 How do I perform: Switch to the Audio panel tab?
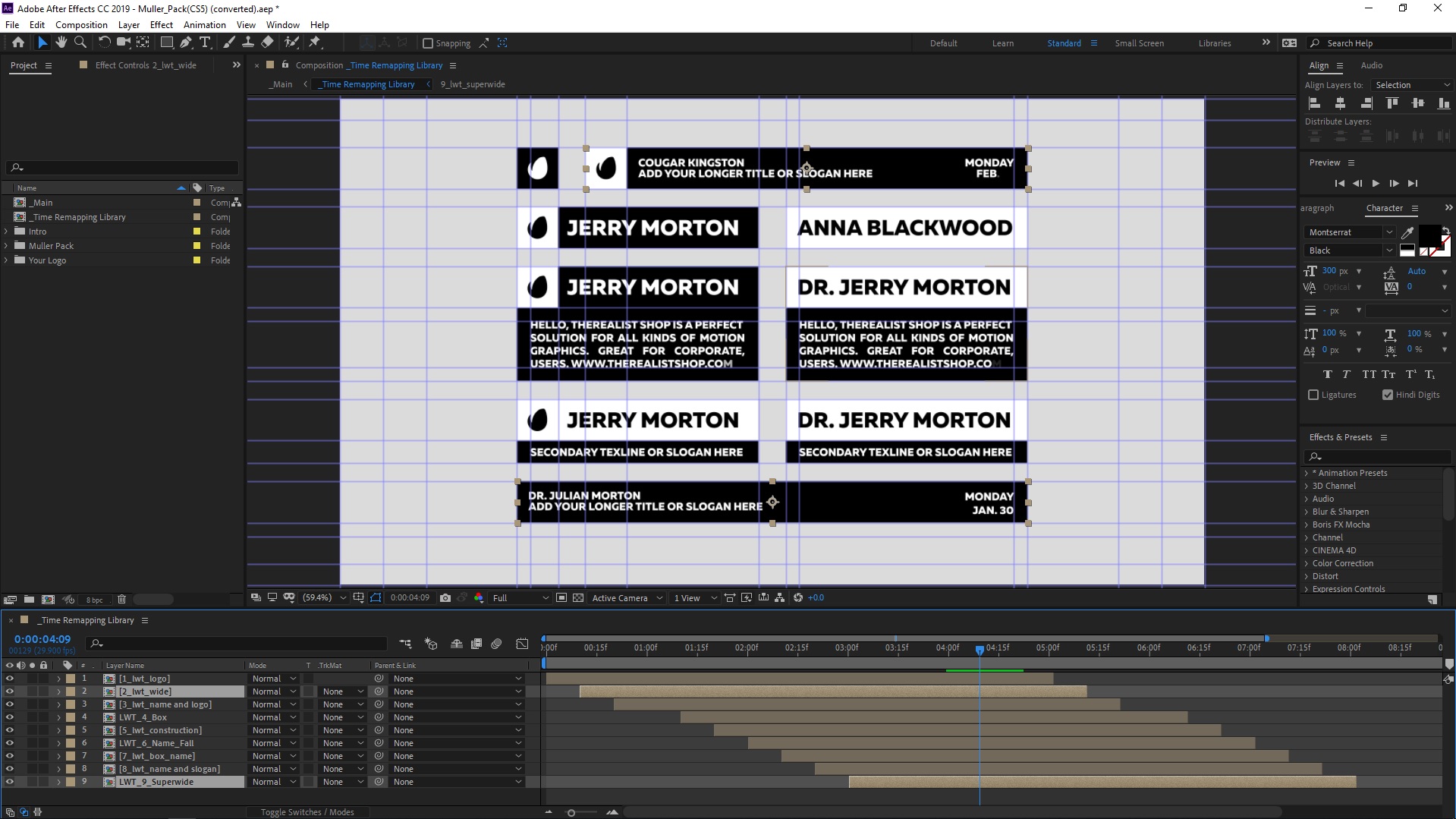(1371, 65)
